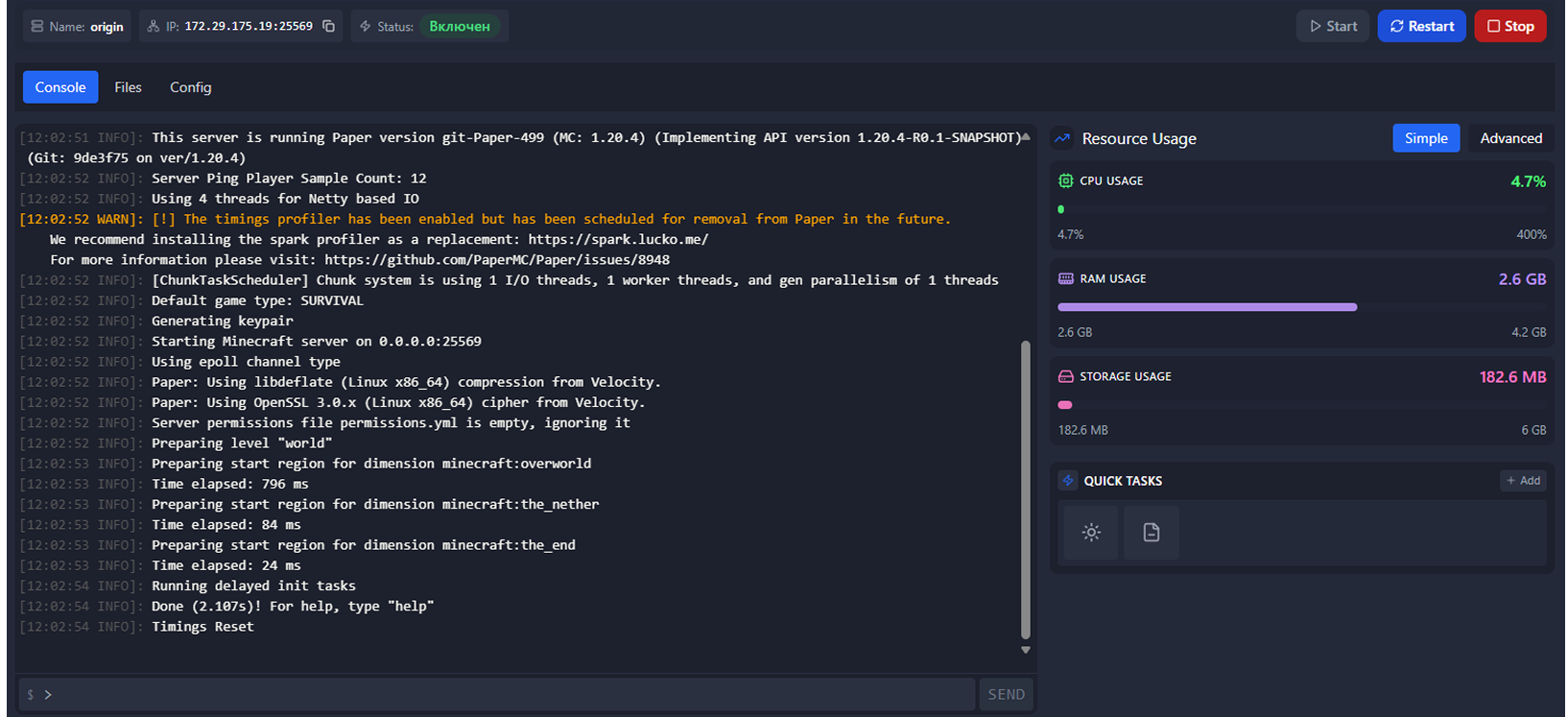Image resolution: width=1568 pixels, height=717 pixels.
Task: Click the 400% CPU limit label
Action: tap(1532, 234)
